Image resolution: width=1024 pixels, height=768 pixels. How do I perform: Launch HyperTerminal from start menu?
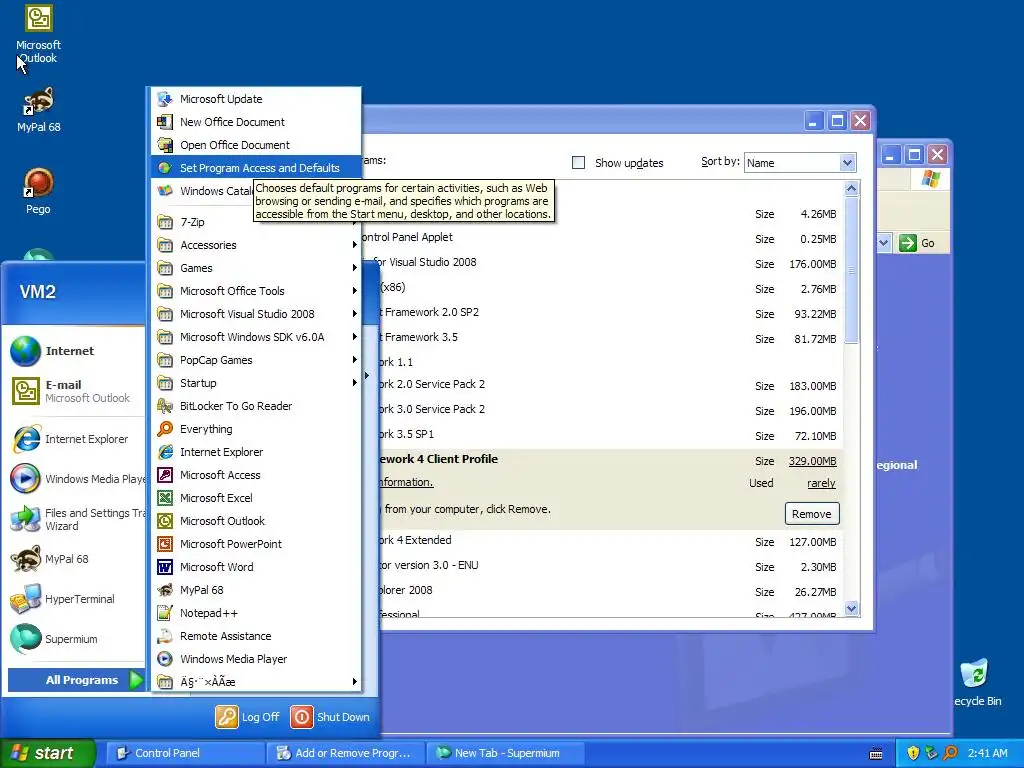click(x=73, y=599)
